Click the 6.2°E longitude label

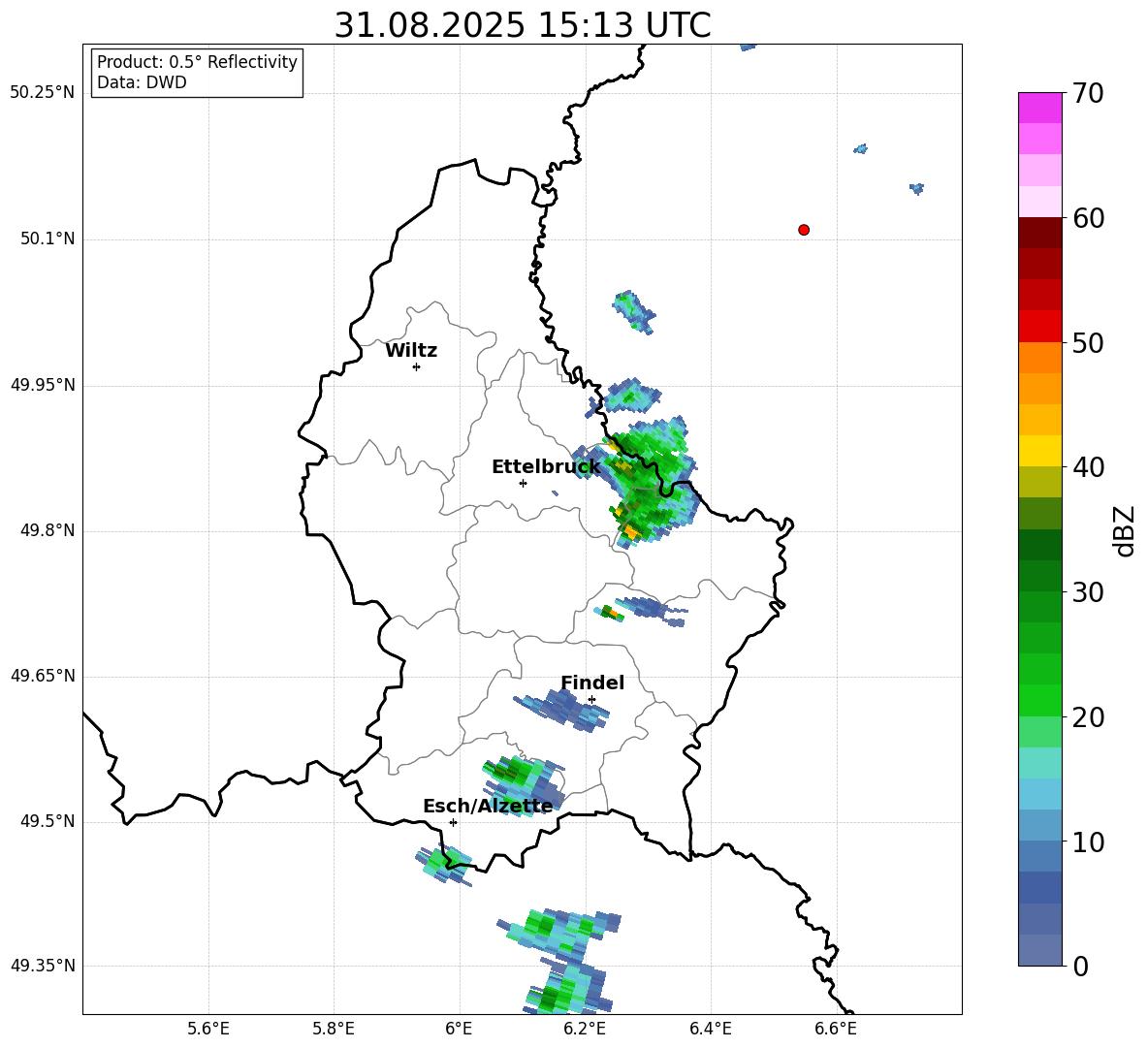[x=585, y=1029]
